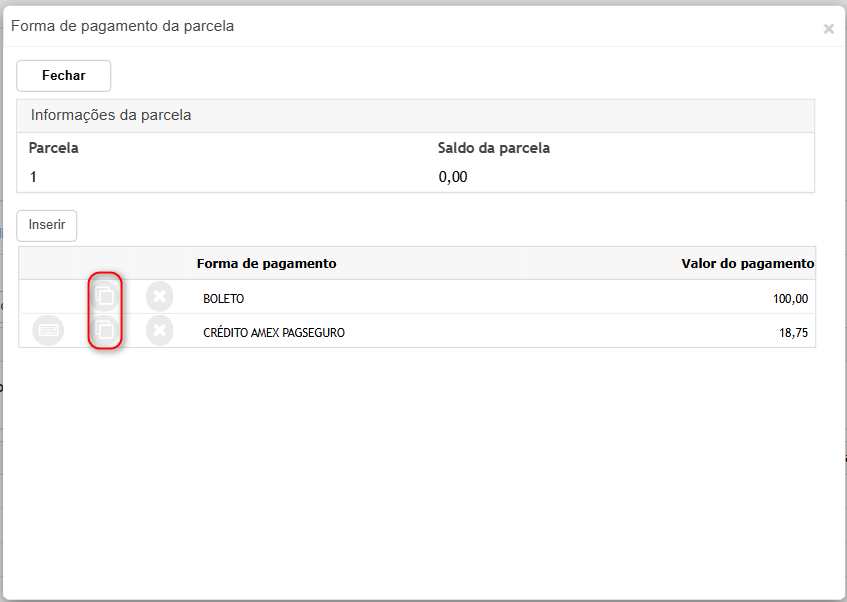
Task: Select the CRÉDITO AMEX PAGSEGURO label
Action: pyautogui.click(x=273, y=333)
